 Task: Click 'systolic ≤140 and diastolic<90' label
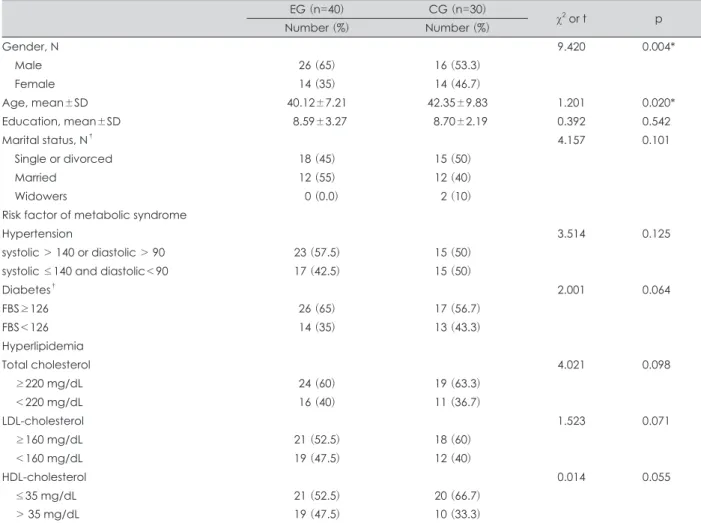point(85,271)
